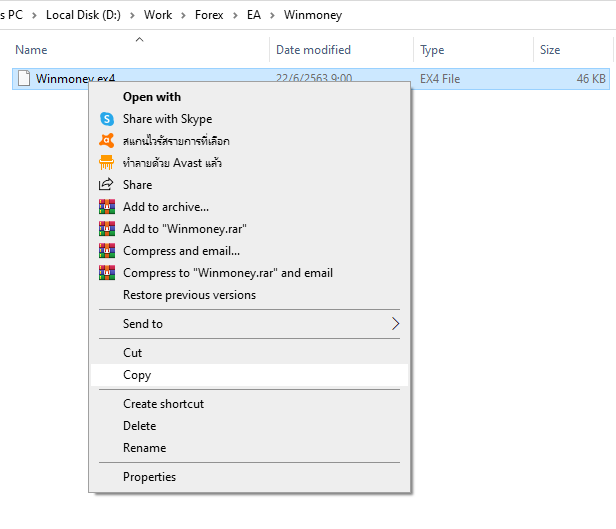Click the Avast shredder icon

point(106,163)
